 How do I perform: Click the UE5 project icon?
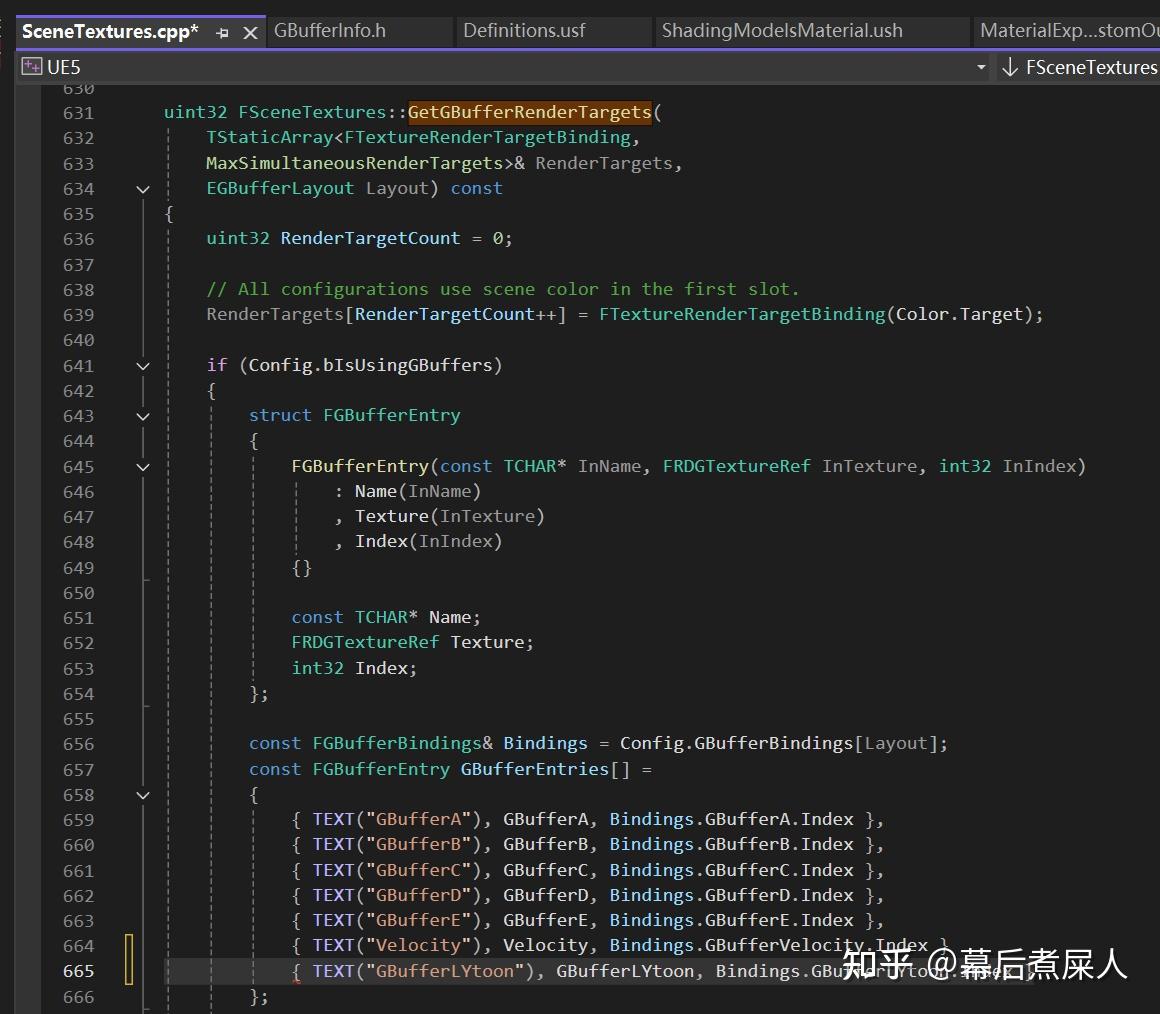31,67
